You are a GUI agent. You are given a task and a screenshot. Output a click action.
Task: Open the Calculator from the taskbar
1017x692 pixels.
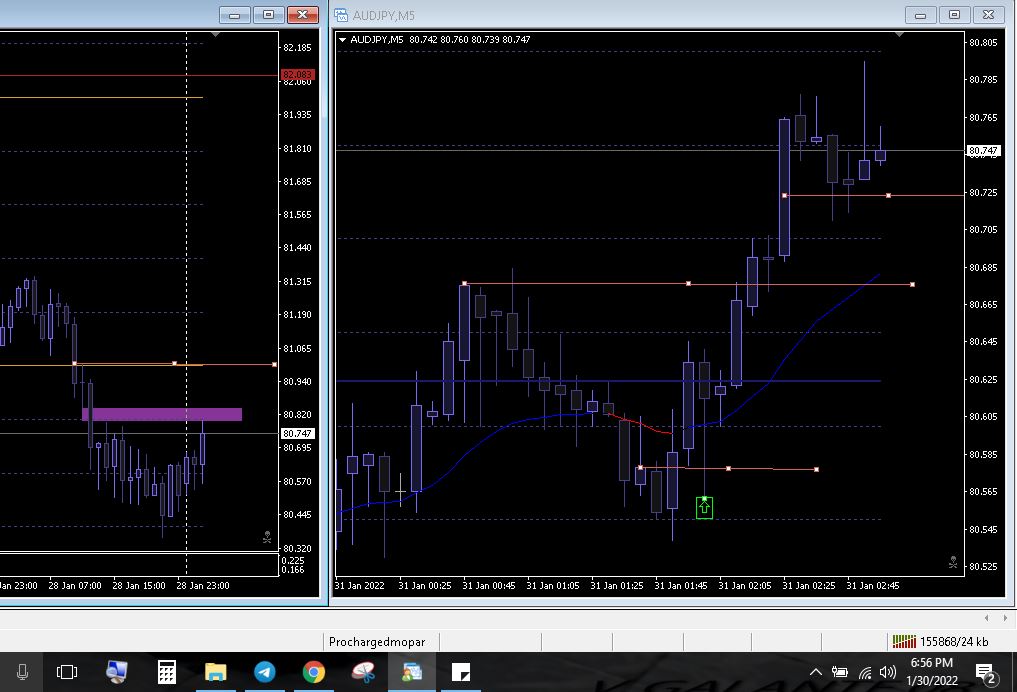(x=167, y=672)
